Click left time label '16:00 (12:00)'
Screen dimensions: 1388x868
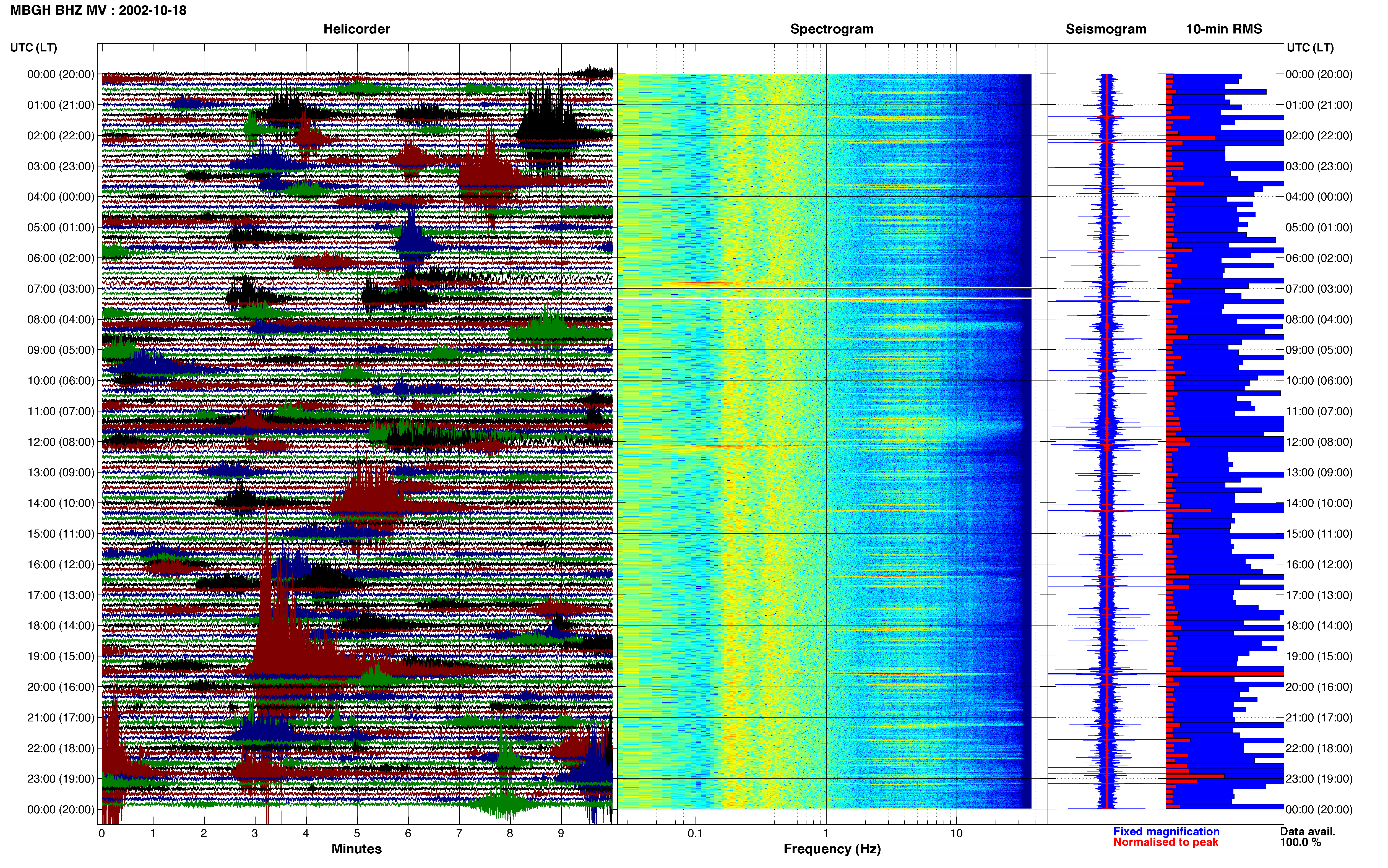(61, 564)
